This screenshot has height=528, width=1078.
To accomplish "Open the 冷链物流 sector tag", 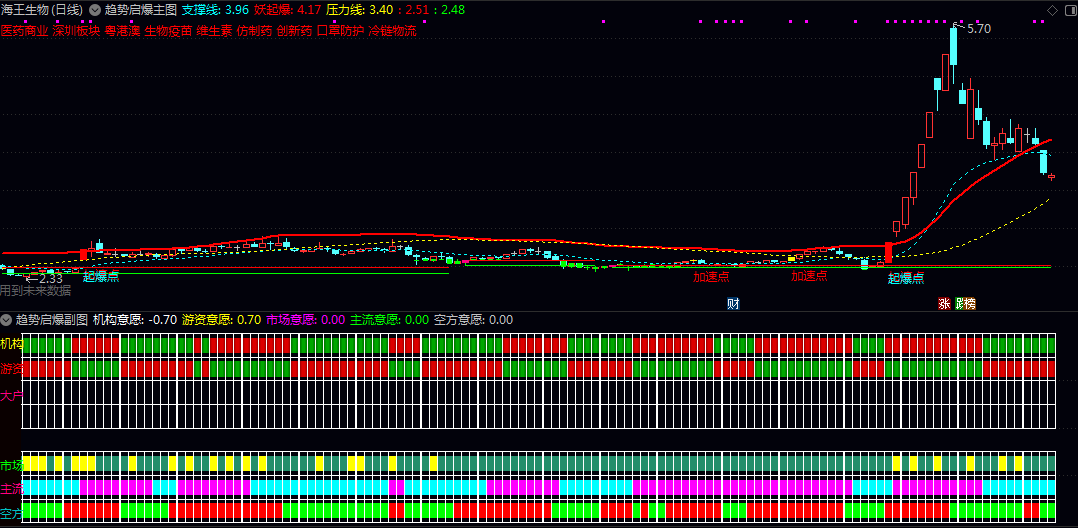I will (x=393, y=31).
